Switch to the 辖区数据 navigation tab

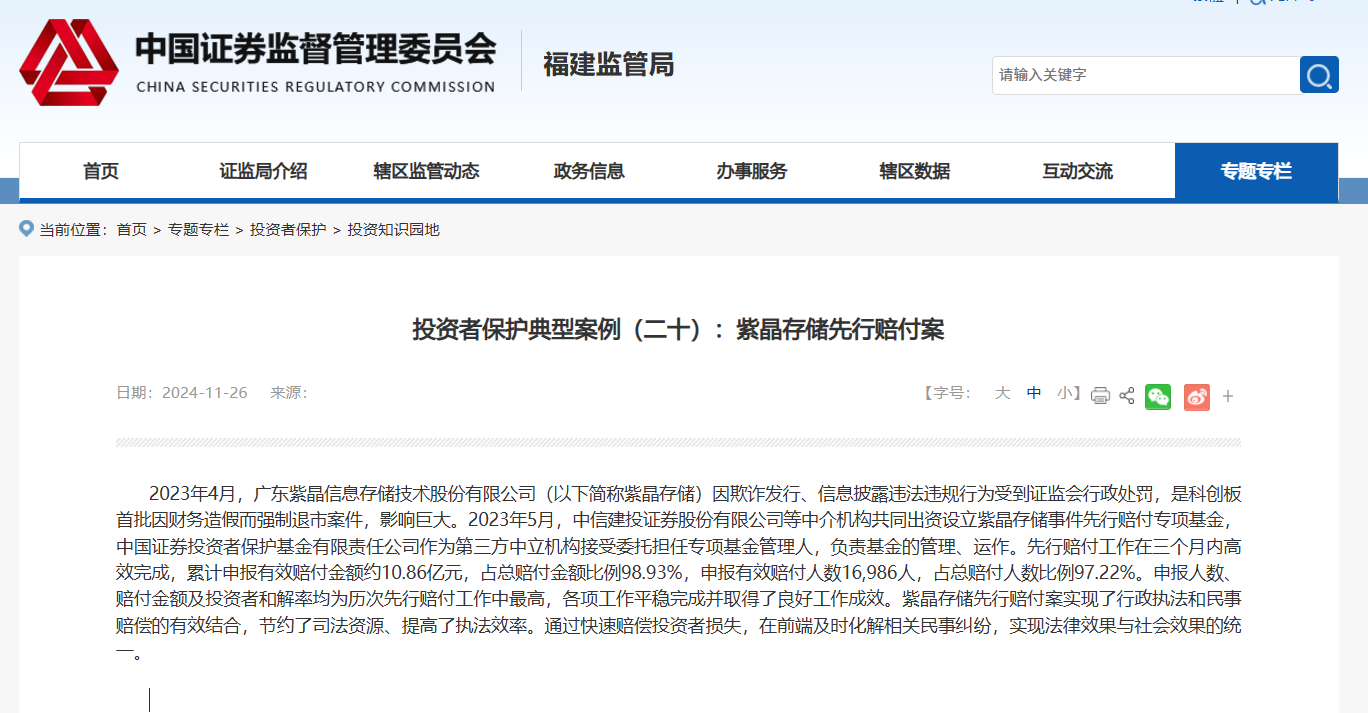[x=915, y=171]
